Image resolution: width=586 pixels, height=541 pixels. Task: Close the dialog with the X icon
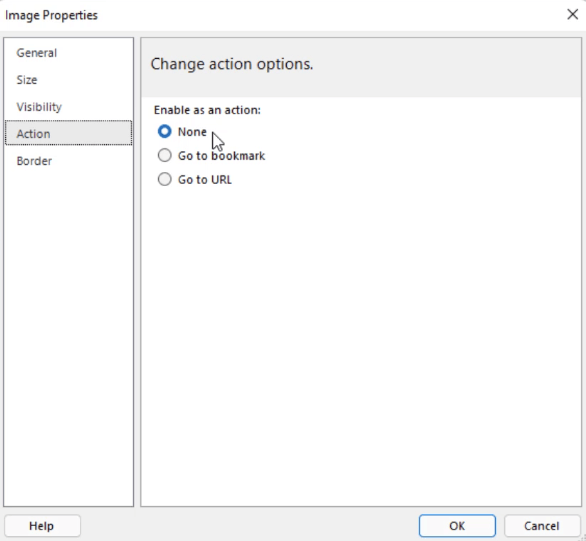pyautogui.click(x=573, y=15)
